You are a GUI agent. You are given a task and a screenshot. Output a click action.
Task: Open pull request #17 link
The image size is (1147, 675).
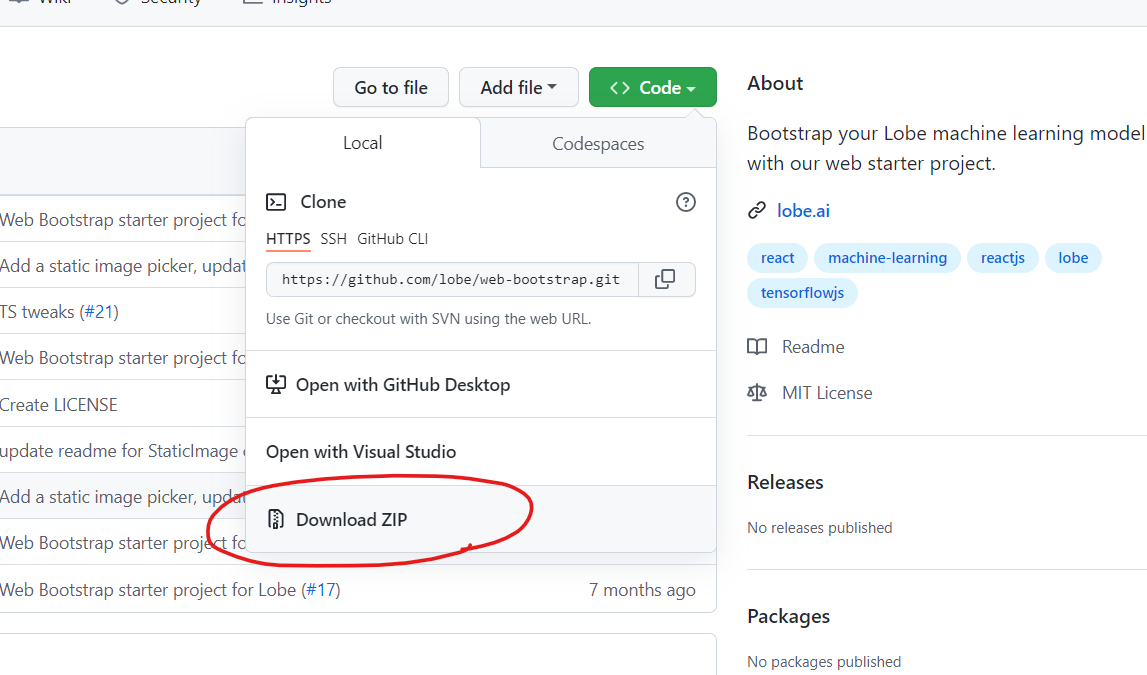(320, 589)
